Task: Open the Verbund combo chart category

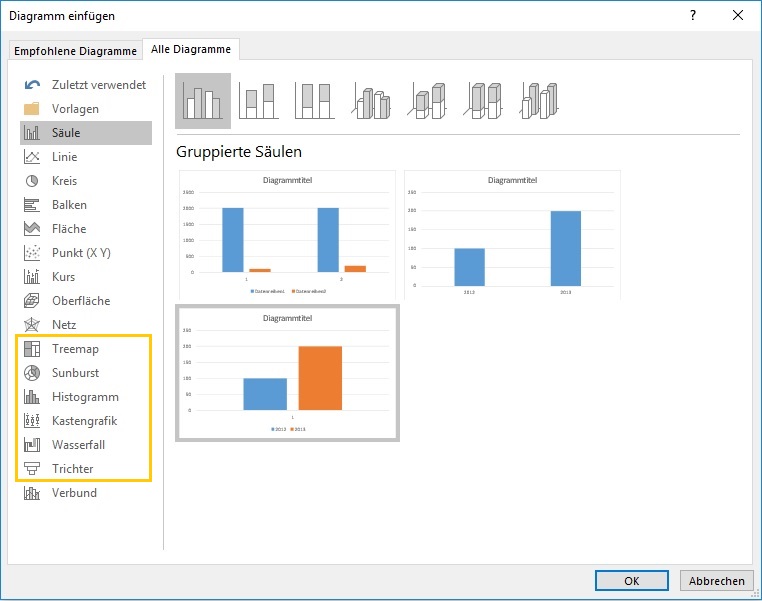Action: (x=74, y=493)
